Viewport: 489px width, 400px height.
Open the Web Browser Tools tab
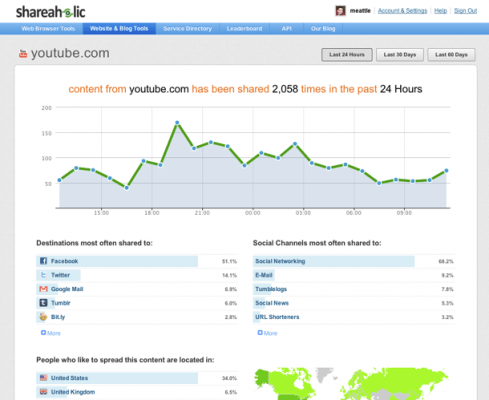point(48,29)
